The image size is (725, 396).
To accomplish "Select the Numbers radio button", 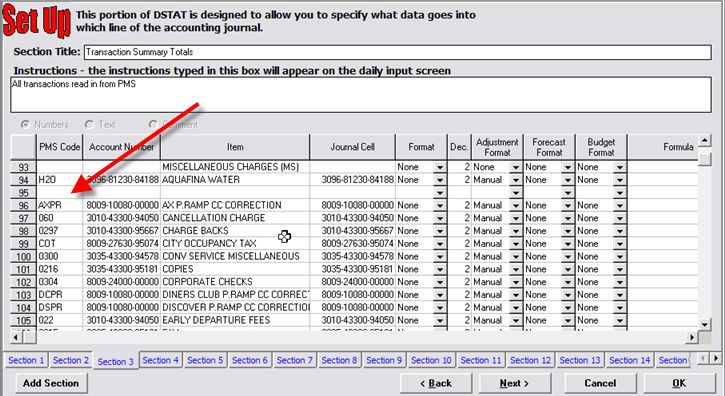I will [x=25, y=124].
